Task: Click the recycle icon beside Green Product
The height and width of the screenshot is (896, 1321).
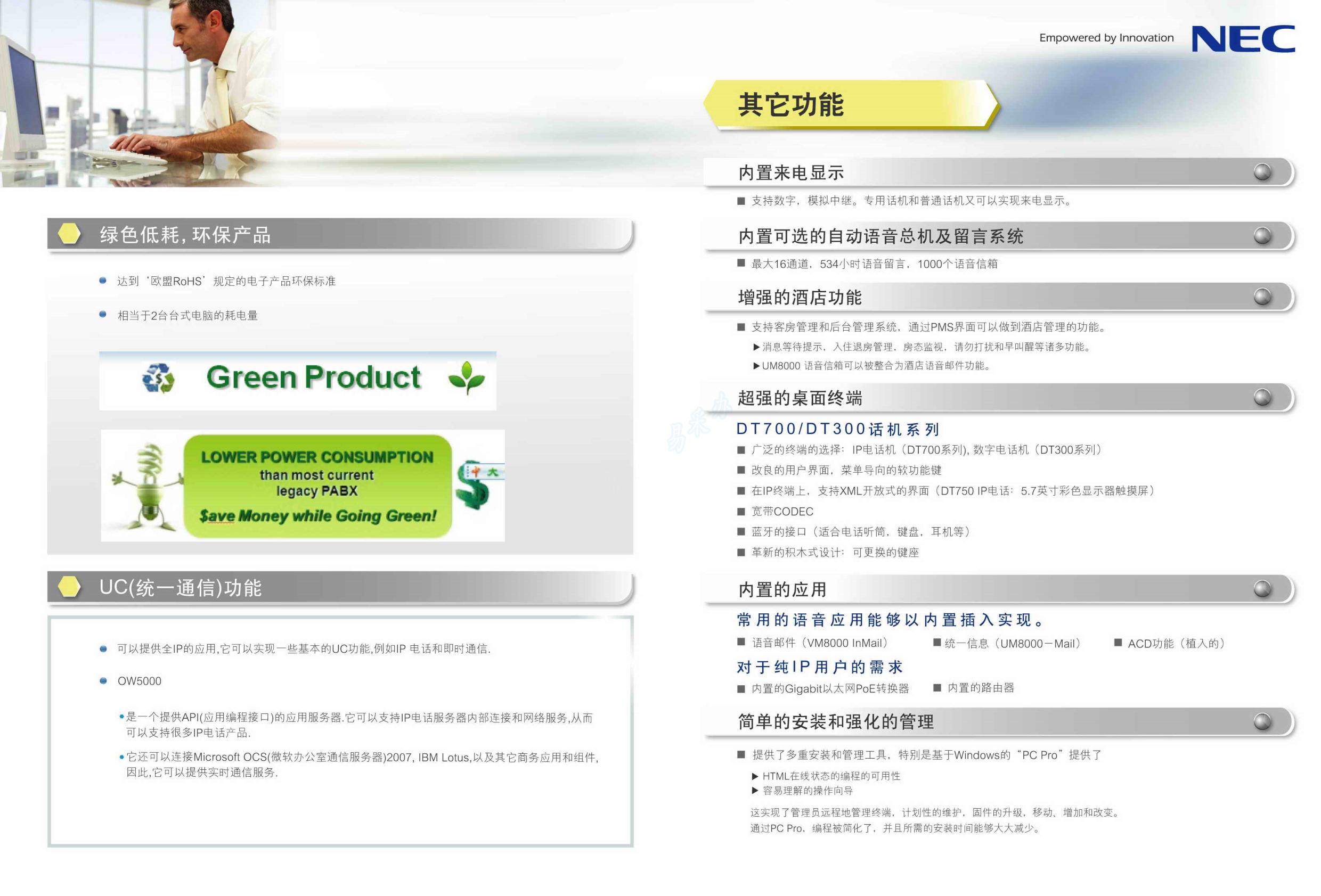Action: pos(158,378)
